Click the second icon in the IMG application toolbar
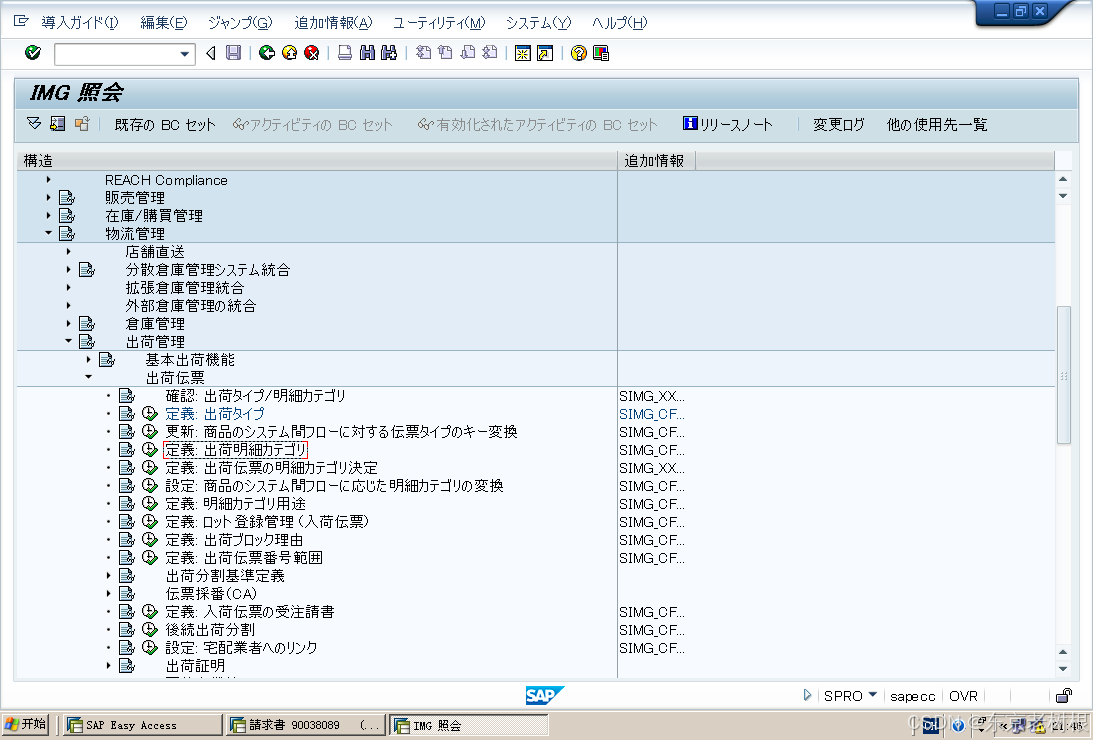The height and width of the screenshot is (740, 1093). tap(58, 124)
